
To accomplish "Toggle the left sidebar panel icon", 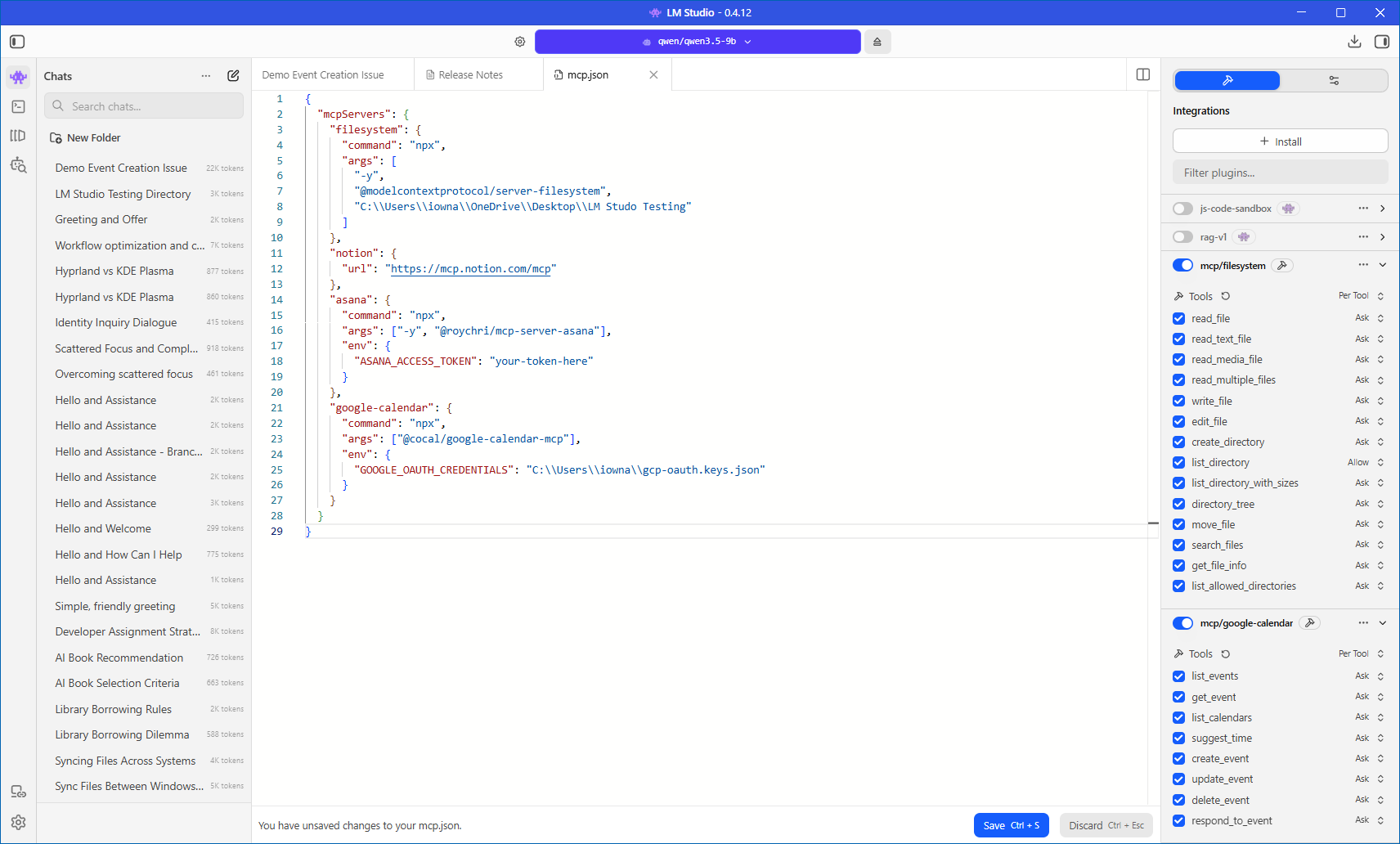I will tap(17, 42).
